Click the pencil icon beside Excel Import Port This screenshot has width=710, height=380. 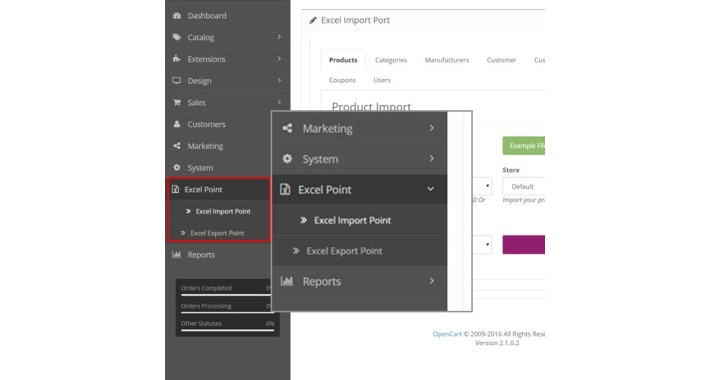(x=312, y=20)
